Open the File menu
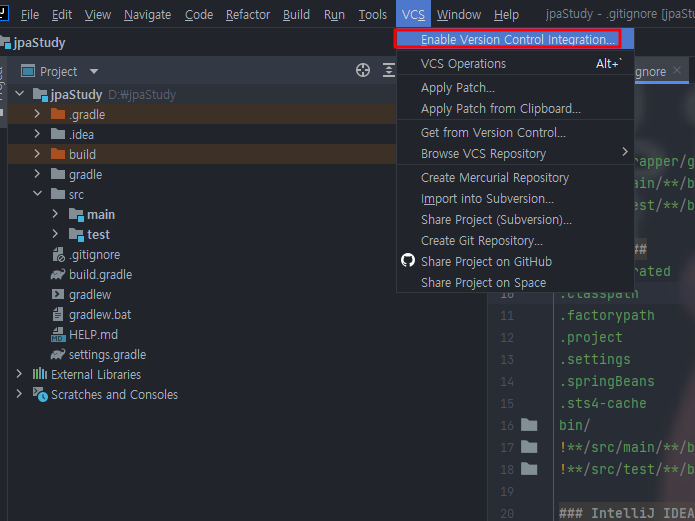The width and height of the screenshot is (695, 521). [x=30, y=15]
